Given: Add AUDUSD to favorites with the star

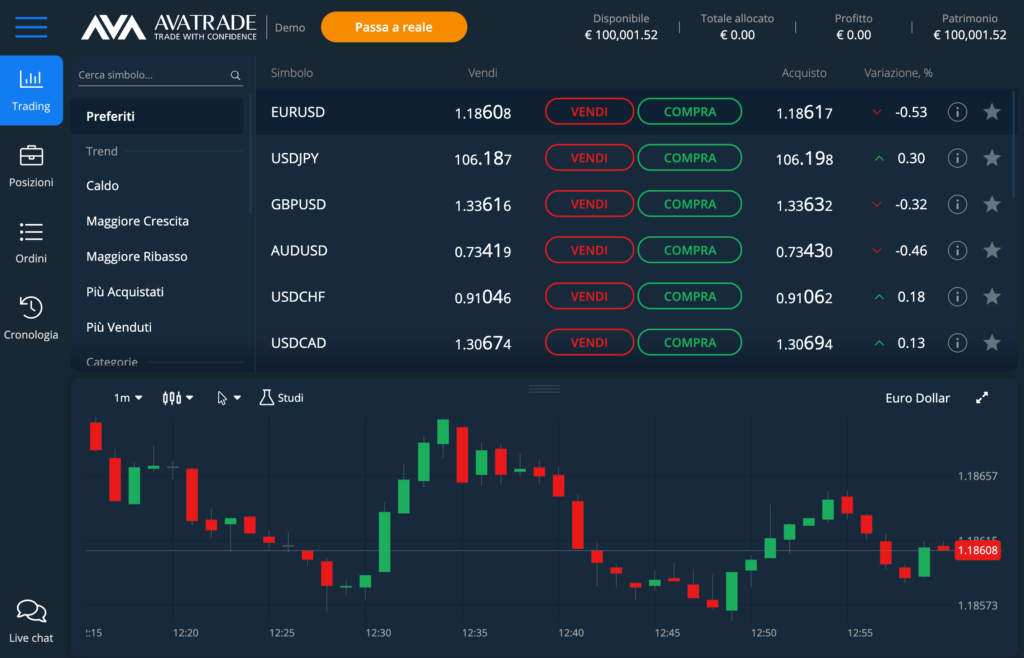Looking at the screenshot, I should 991,250.
